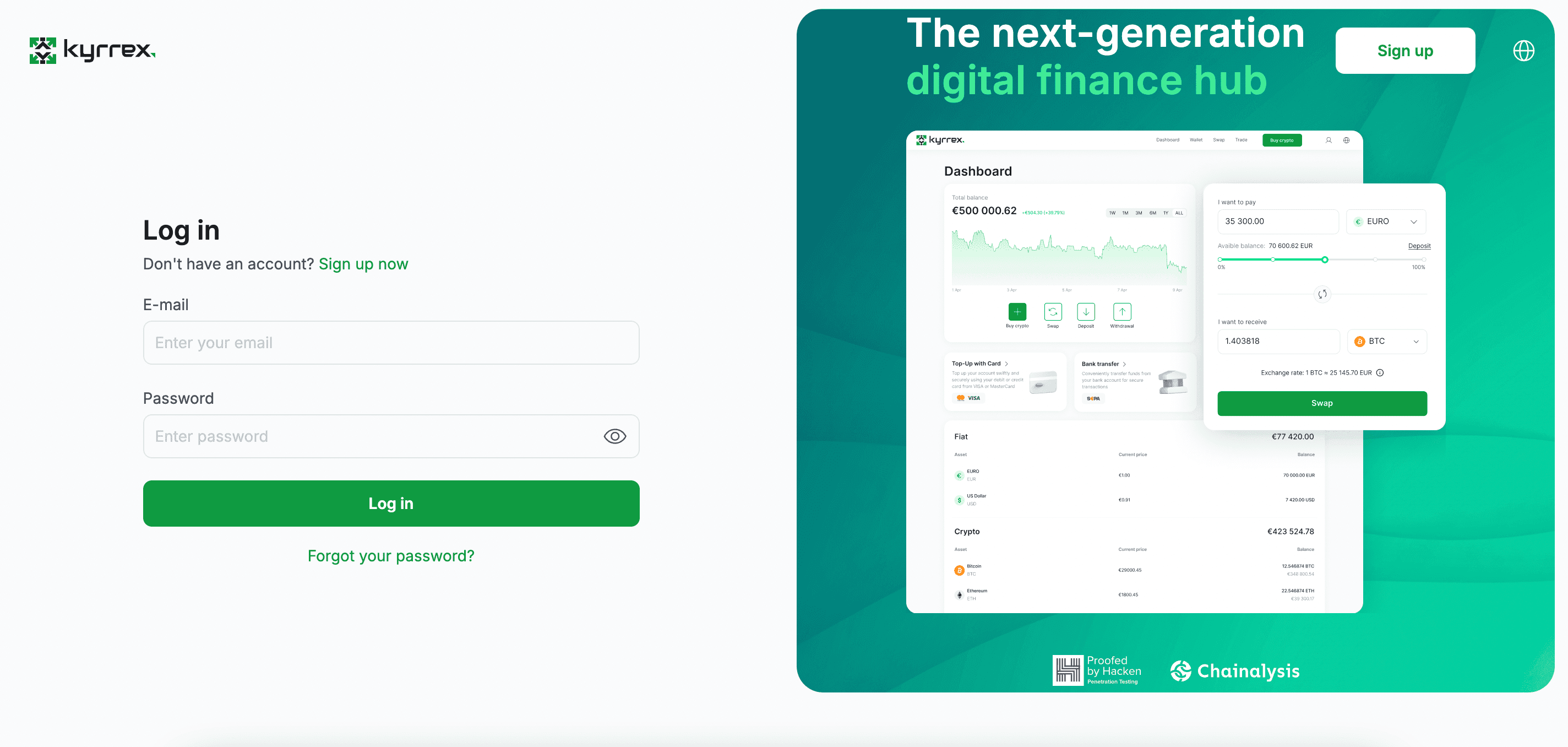
Task: Click the email input field
Action: 391,343
